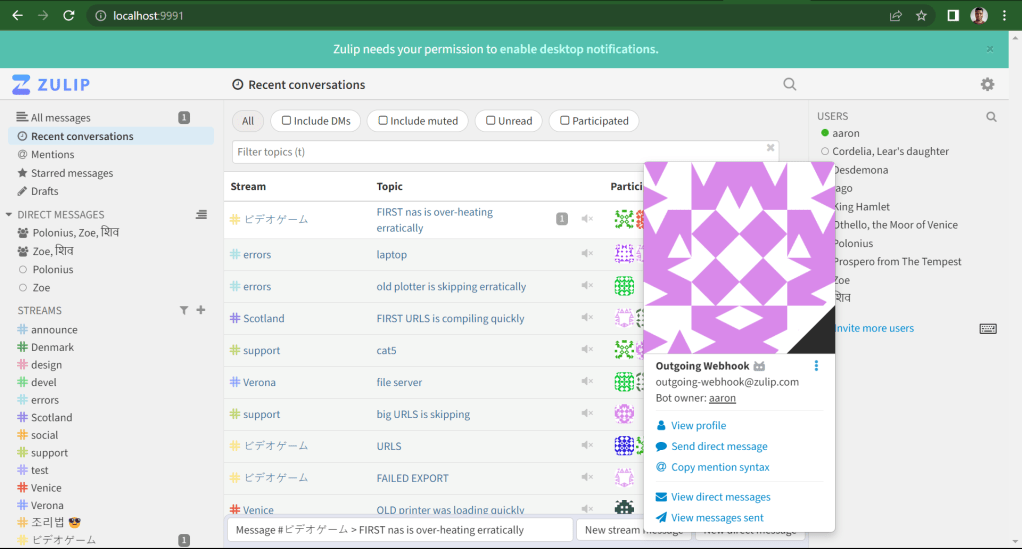Enable the Include DMs checkbox
The image size is (1022, 549).
(x=287, y=121)
